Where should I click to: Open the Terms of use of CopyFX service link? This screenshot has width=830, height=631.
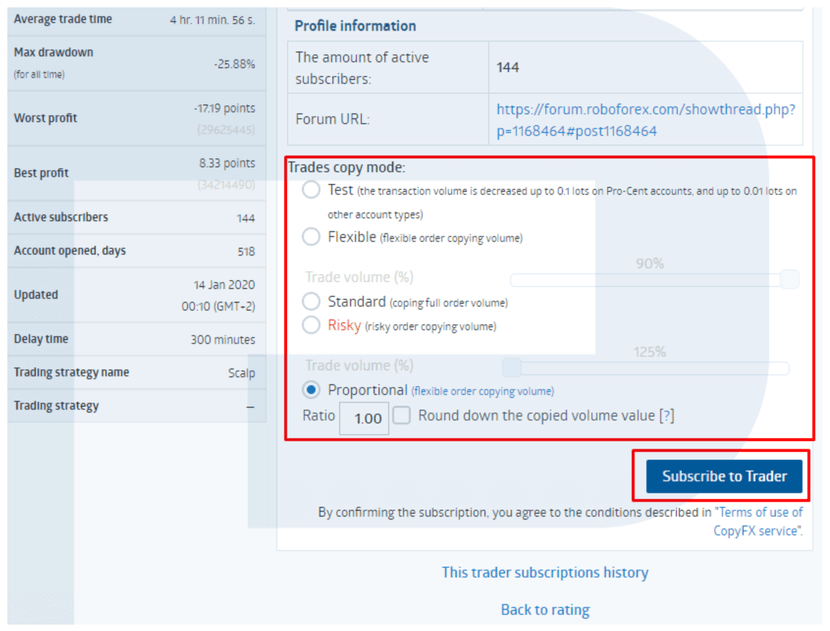tap(760, 521)
